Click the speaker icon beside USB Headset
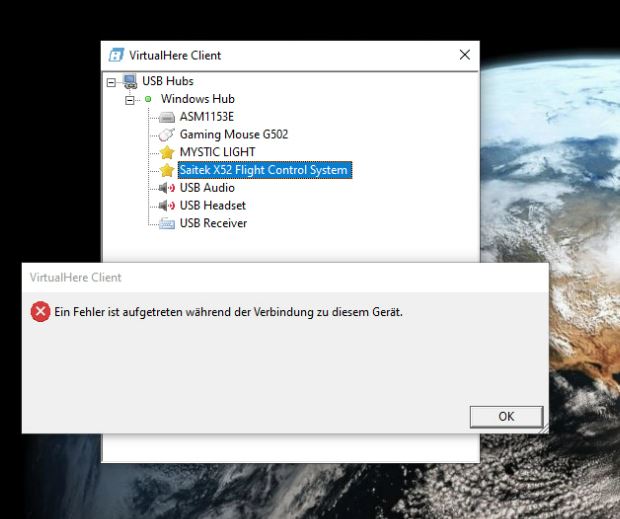The height and width of the screenshot is (519, 620). 167,206
